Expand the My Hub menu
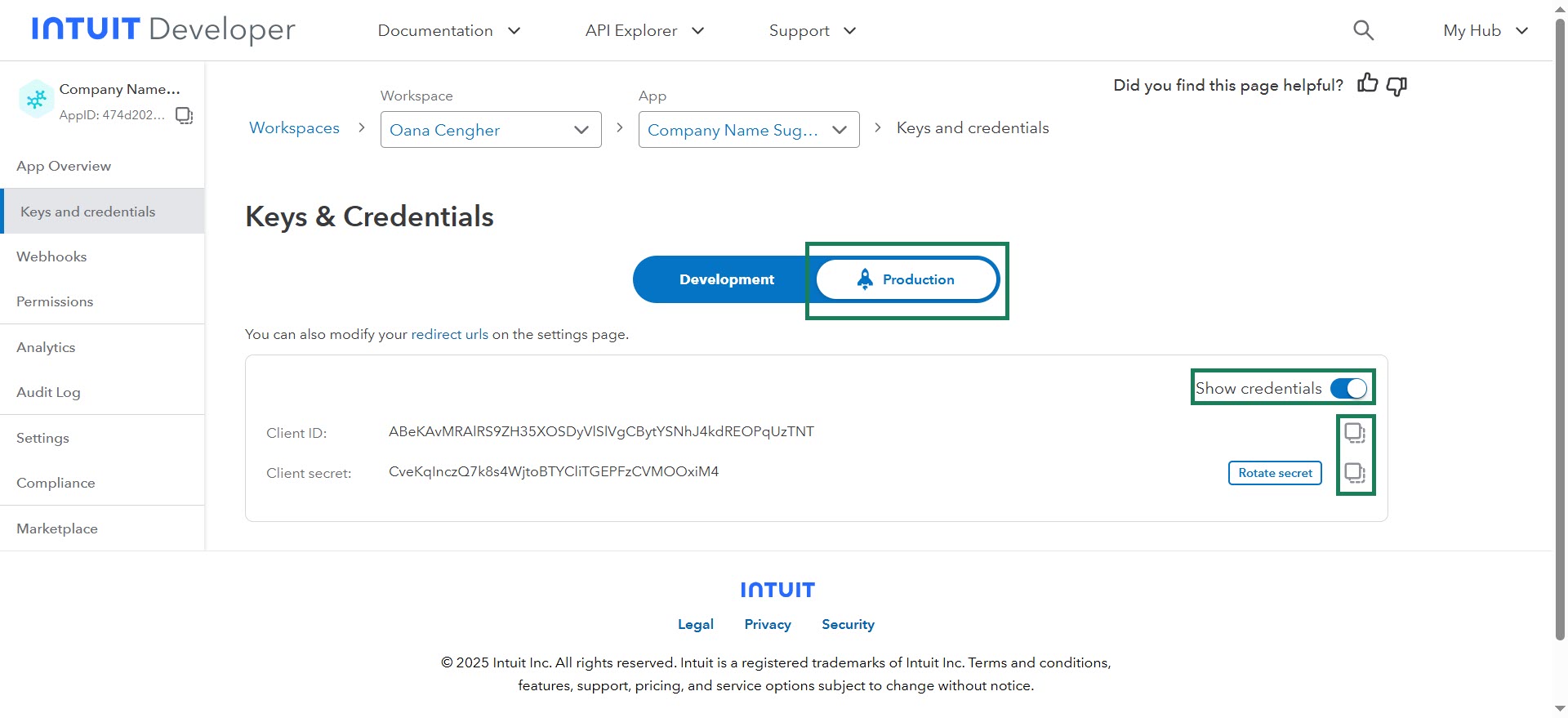Viewport: 1568px width, 718px height. coord(1485,31)
